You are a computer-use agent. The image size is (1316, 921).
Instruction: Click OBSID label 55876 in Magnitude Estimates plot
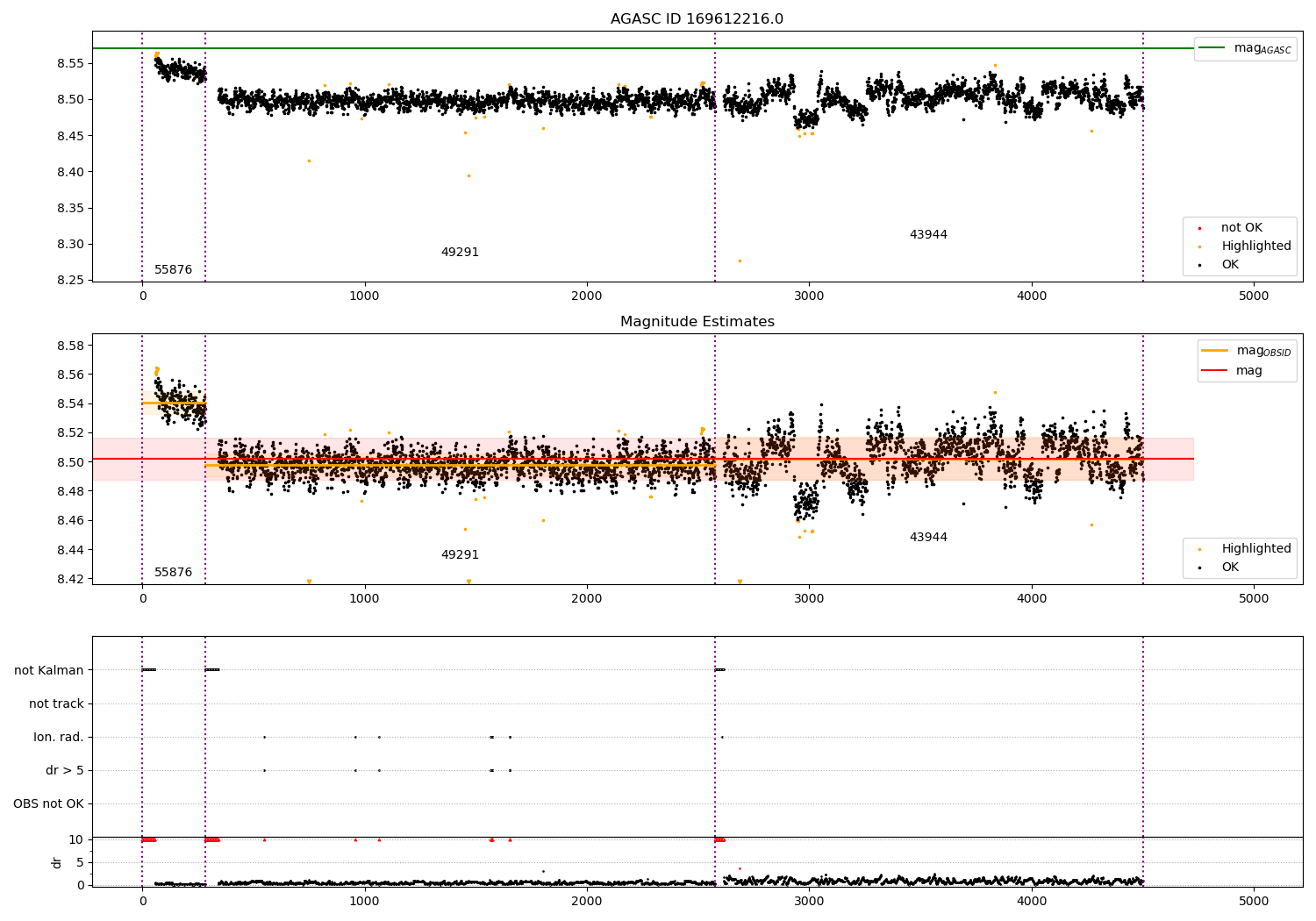click(x=173, y=573)
